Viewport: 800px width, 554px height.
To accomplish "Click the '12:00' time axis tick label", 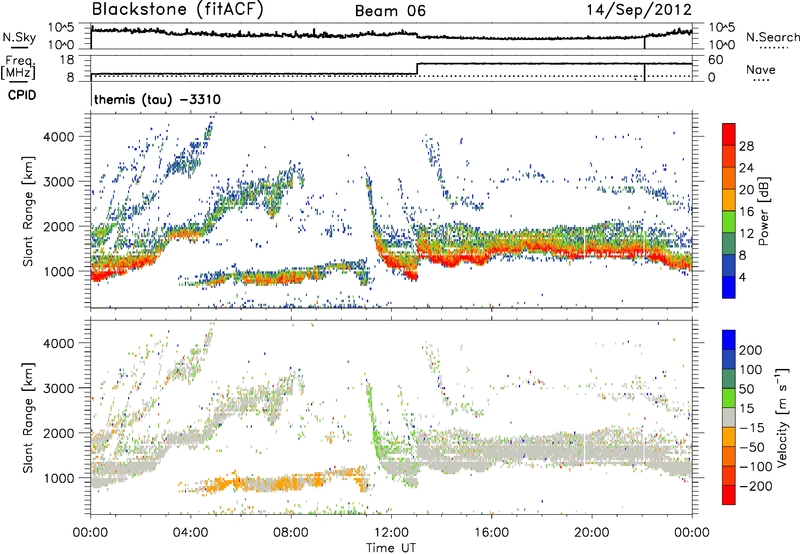I will coord(391,533).
